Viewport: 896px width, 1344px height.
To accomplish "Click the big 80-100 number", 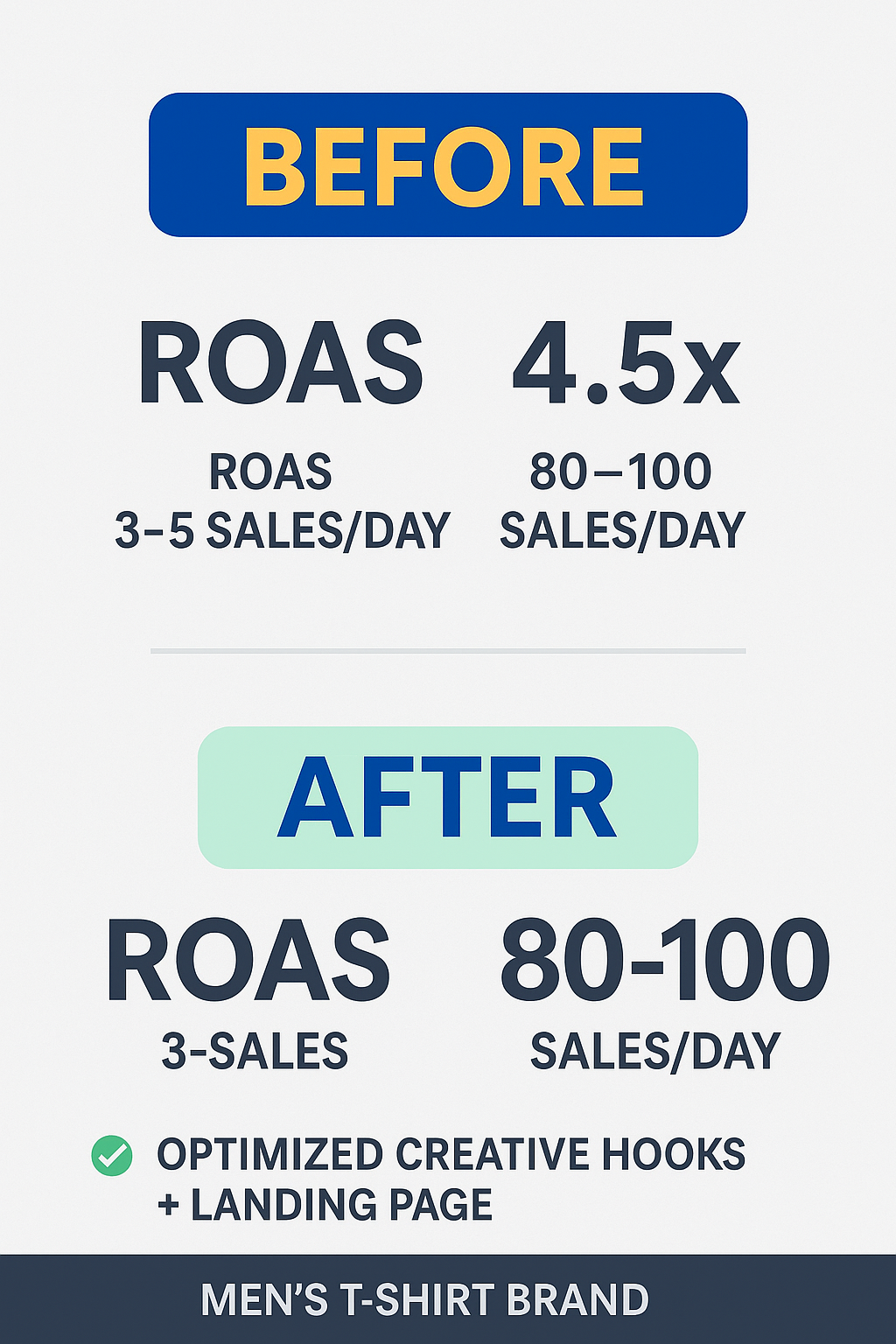I will point(665,960).
